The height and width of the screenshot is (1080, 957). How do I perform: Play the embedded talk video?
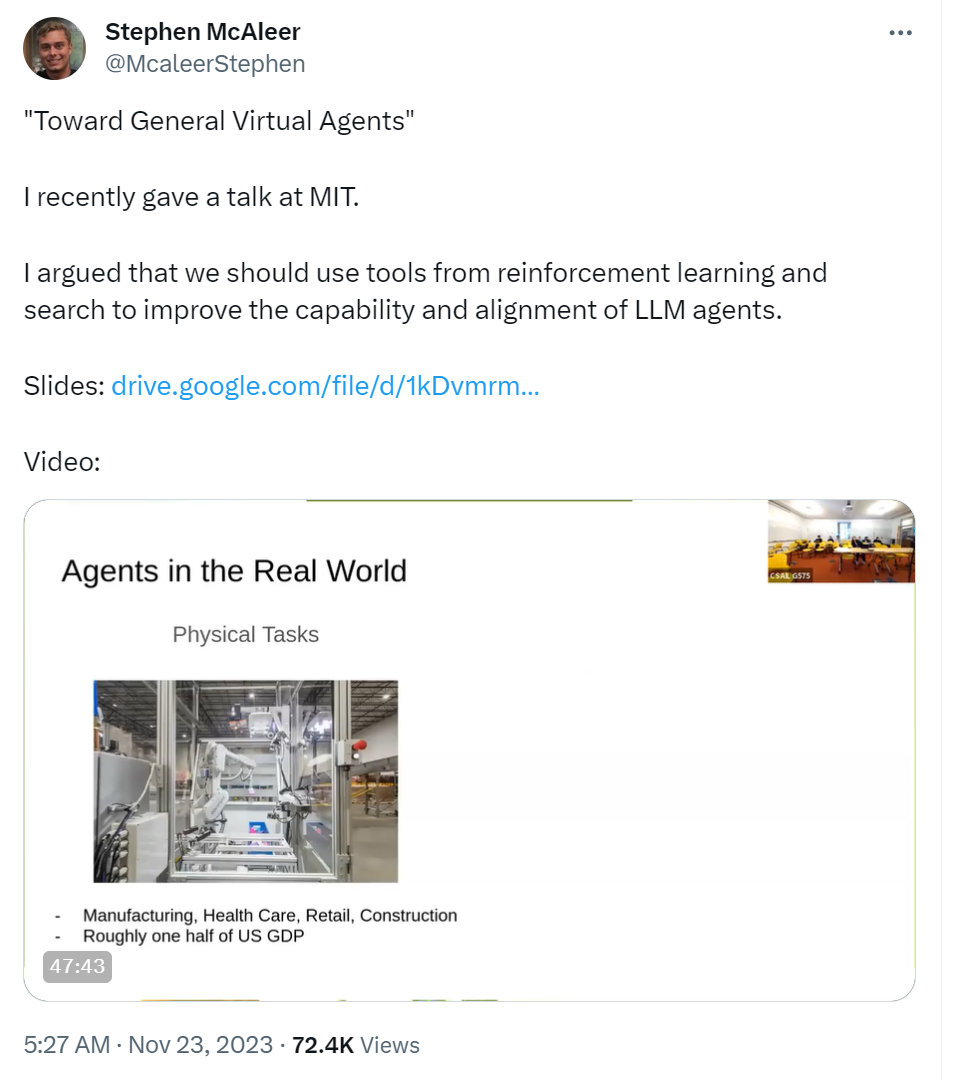pos(469,750)
